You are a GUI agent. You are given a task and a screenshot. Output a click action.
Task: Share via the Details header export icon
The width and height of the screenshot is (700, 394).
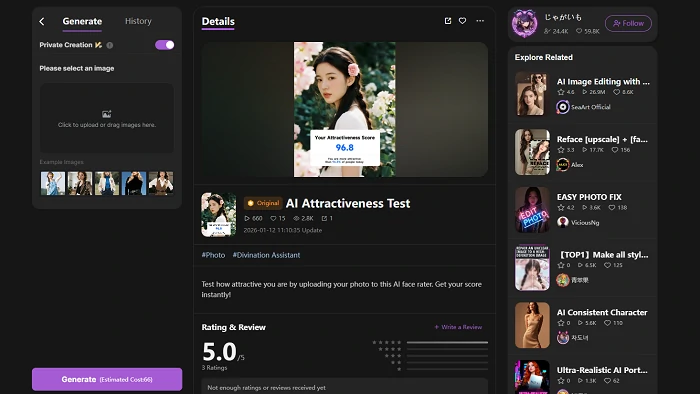[x=448, y=21]
